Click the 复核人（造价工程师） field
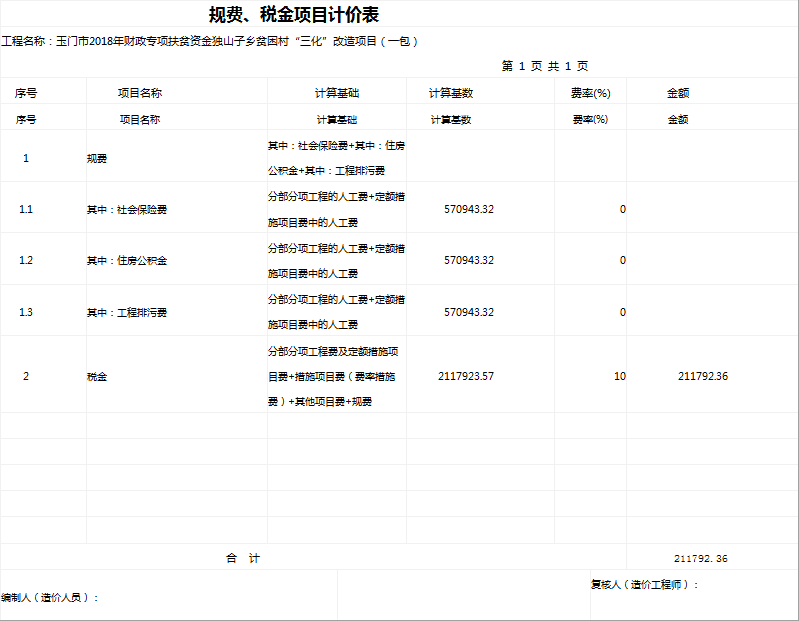The height and width of the screenshot is (621, 799). (x=645, y=585)
